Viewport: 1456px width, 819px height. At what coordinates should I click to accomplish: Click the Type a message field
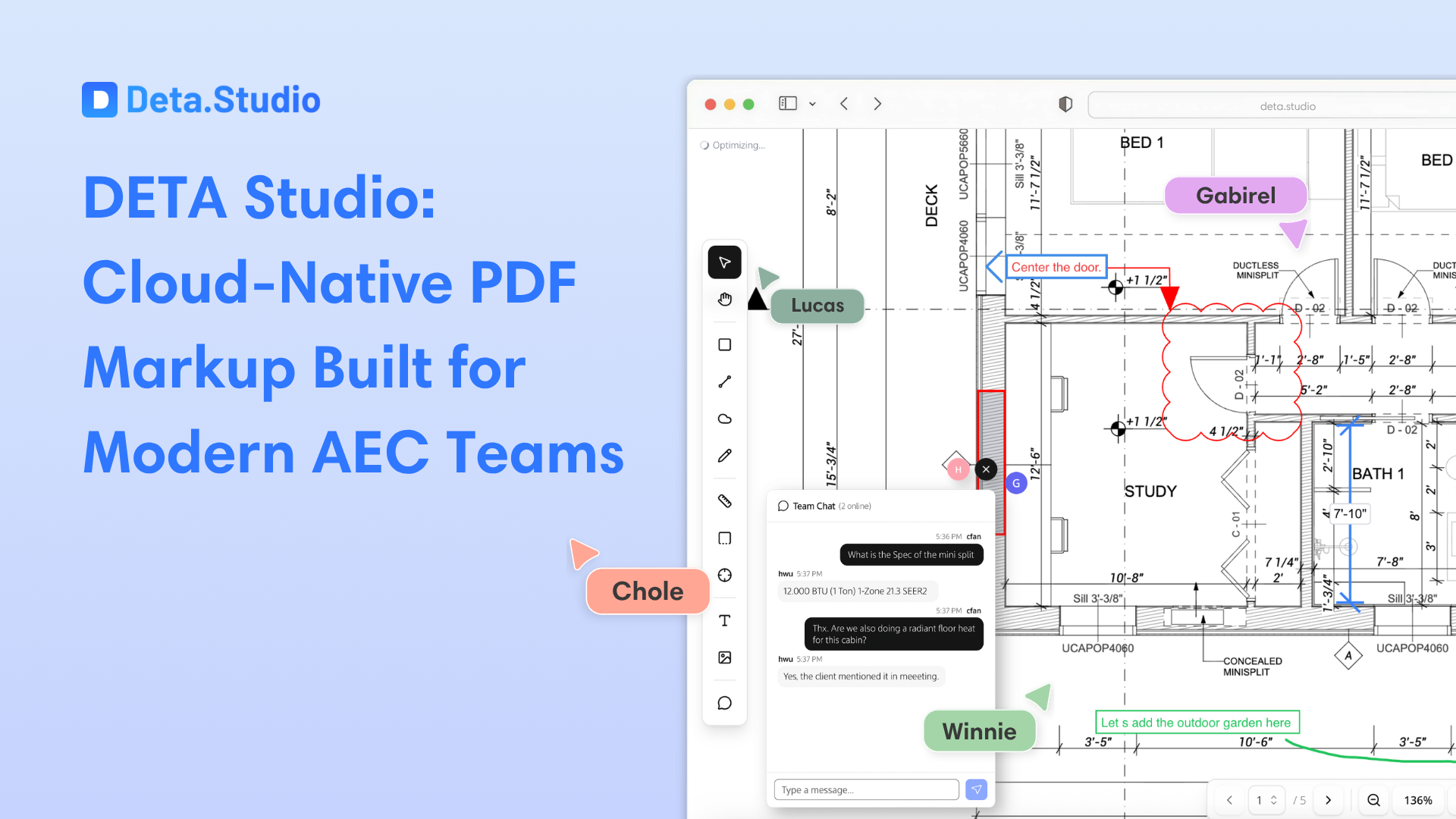[x=866, y=789]
